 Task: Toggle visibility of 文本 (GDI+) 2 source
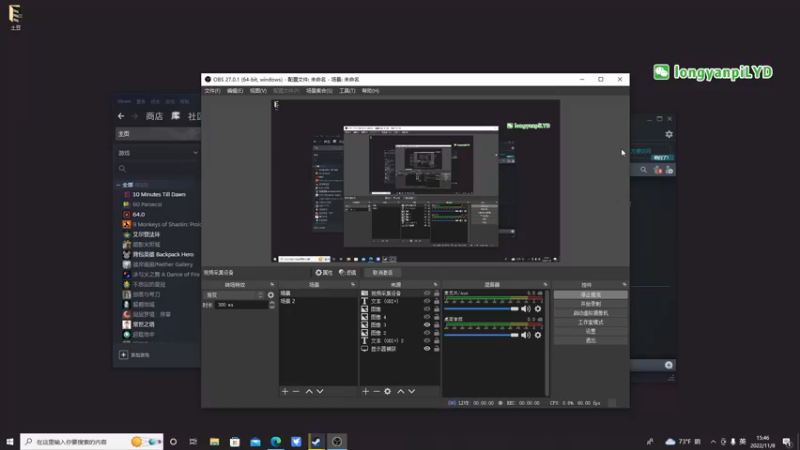coord(427,340)
